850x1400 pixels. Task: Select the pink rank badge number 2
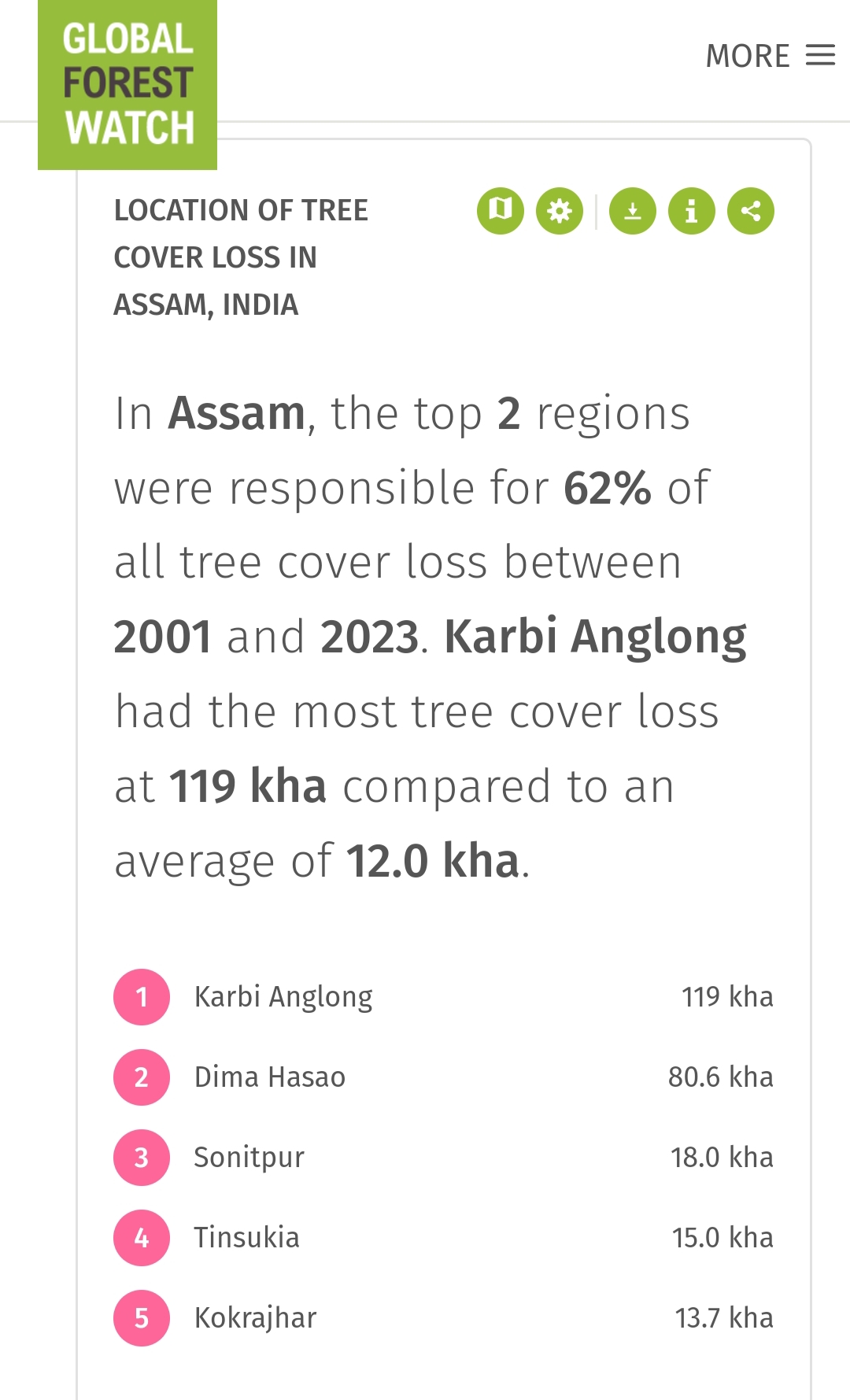(x=142, y=1077)
